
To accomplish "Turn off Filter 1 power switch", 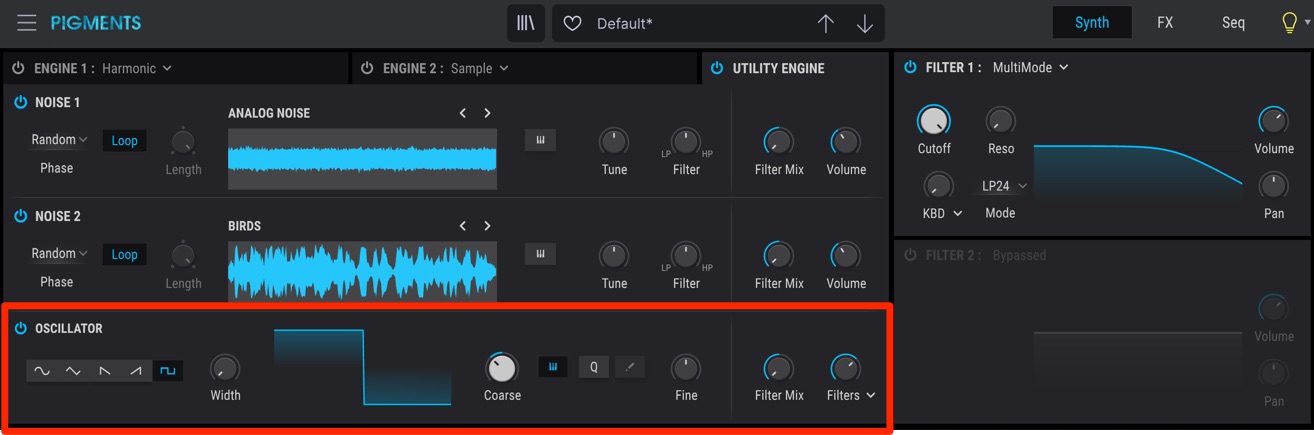I will click(x=910, y=67).
